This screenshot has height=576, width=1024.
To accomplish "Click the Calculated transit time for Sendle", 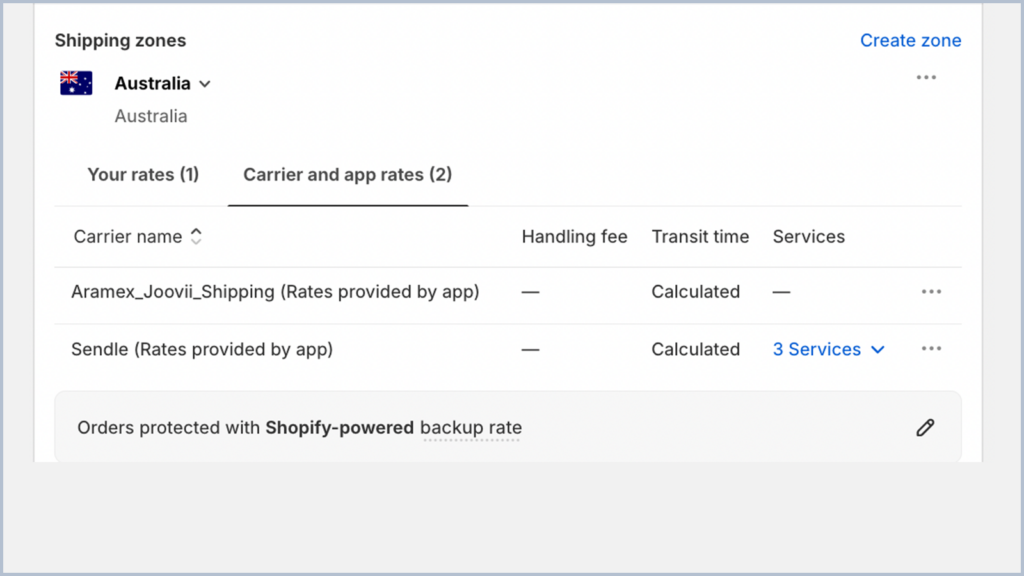I will (x=695, y=349).
